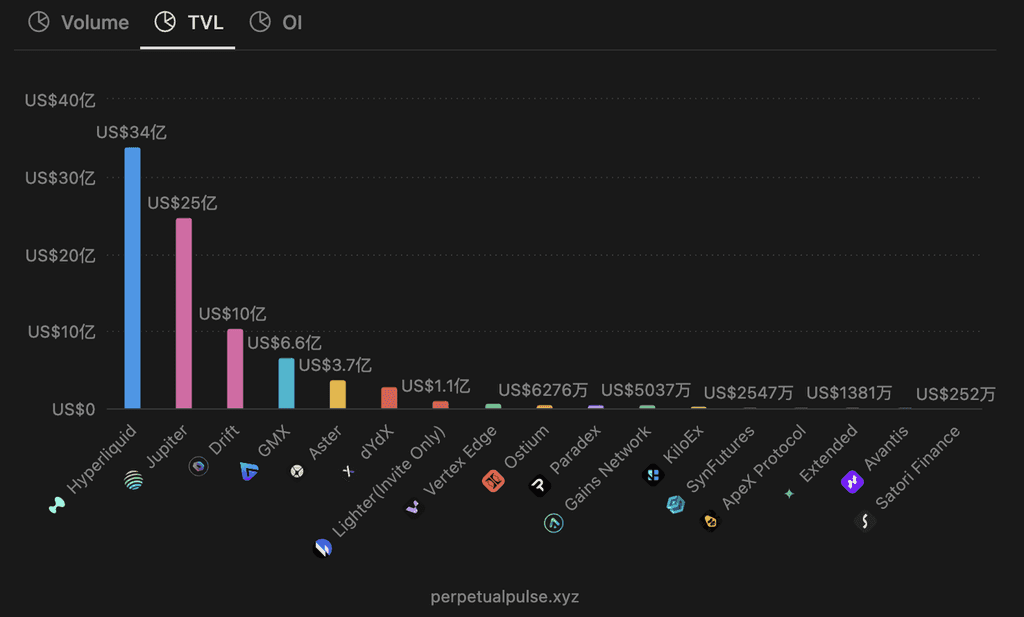Image resolution: width=1024 pixels, height=617 pixels.
Task: Click the Satori Finance axis label
Action: 918,467
